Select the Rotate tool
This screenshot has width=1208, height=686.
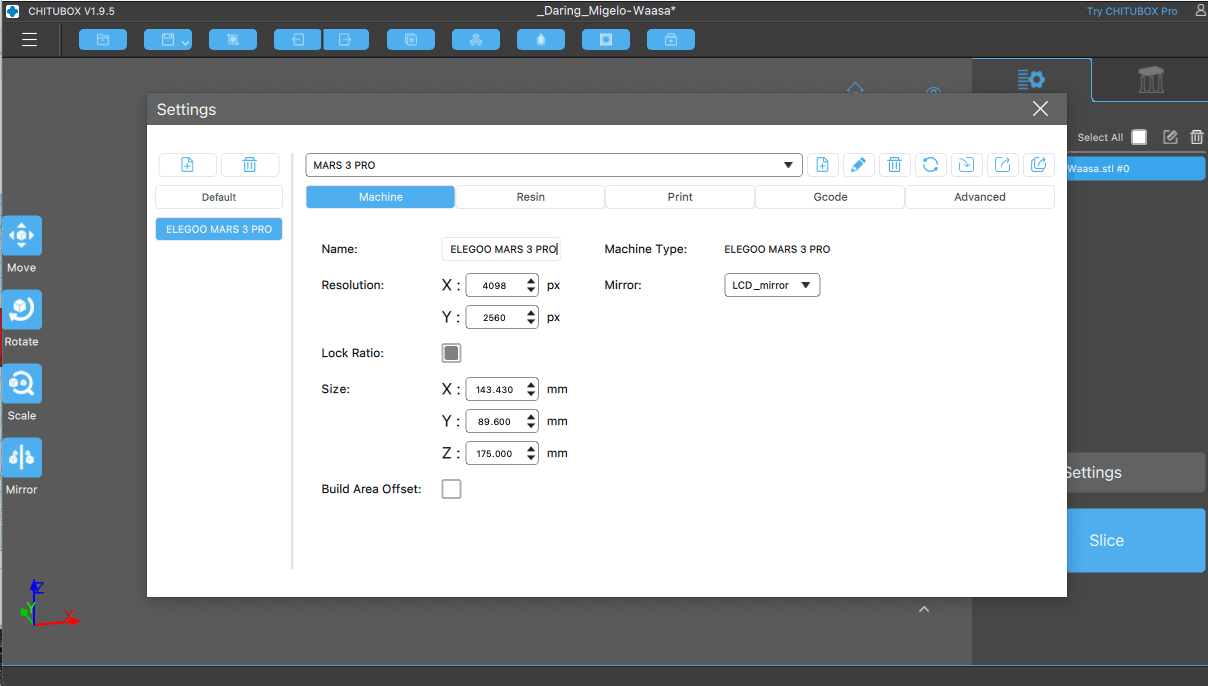coord(21,310)
